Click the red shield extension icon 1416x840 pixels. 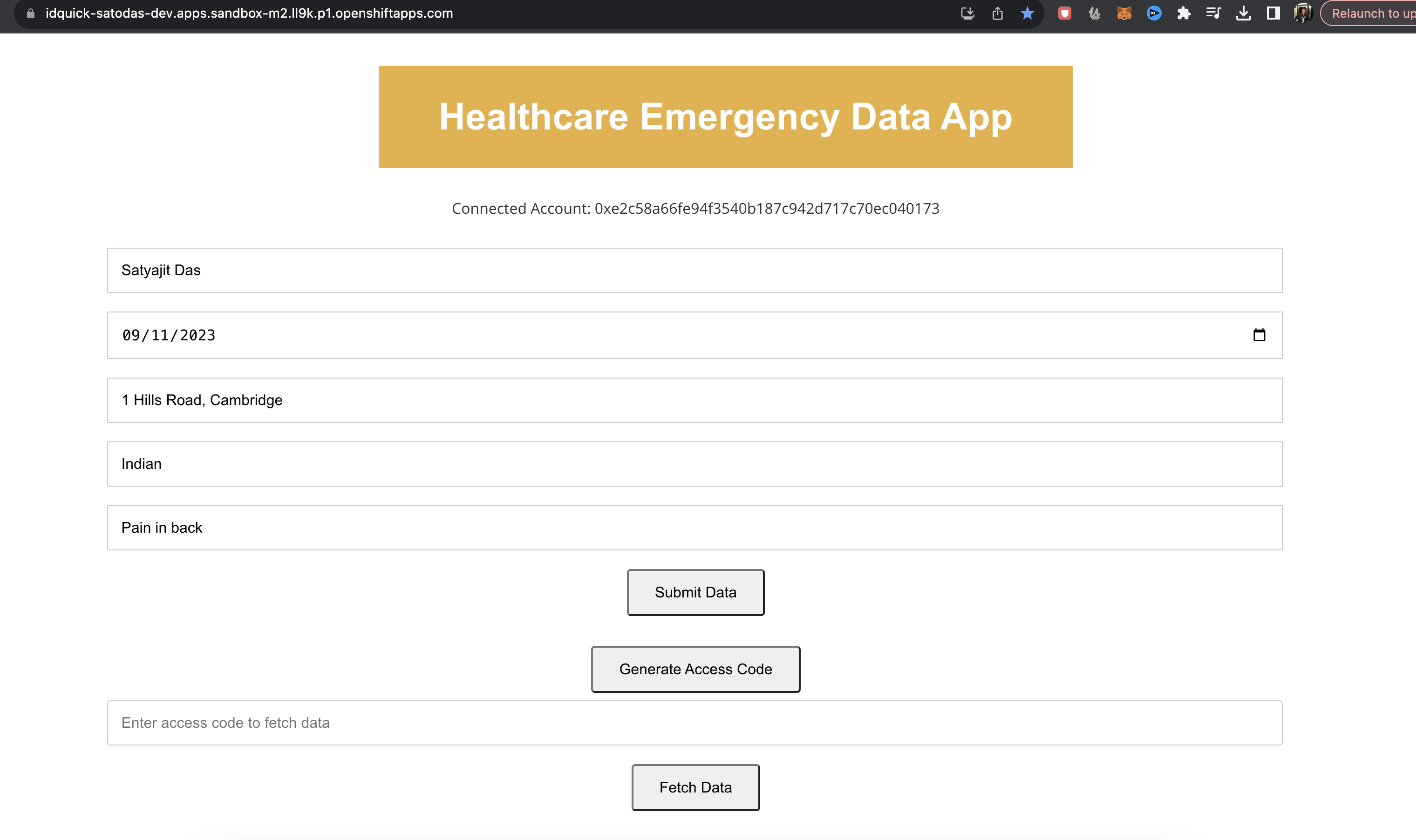tap(1064, 13)
